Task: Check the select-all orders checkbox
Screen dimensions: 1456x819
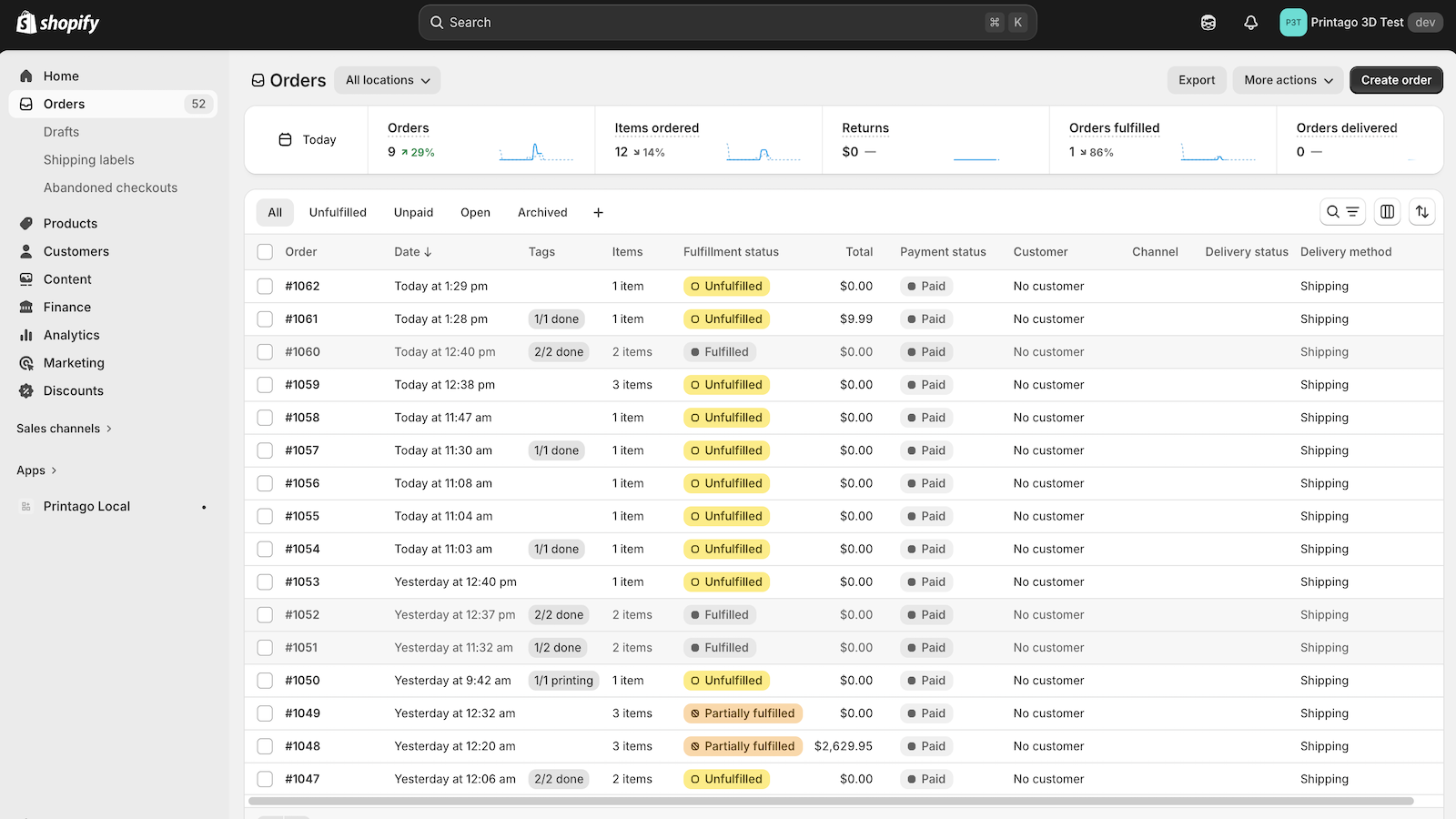Action: [x=265, y=252]
